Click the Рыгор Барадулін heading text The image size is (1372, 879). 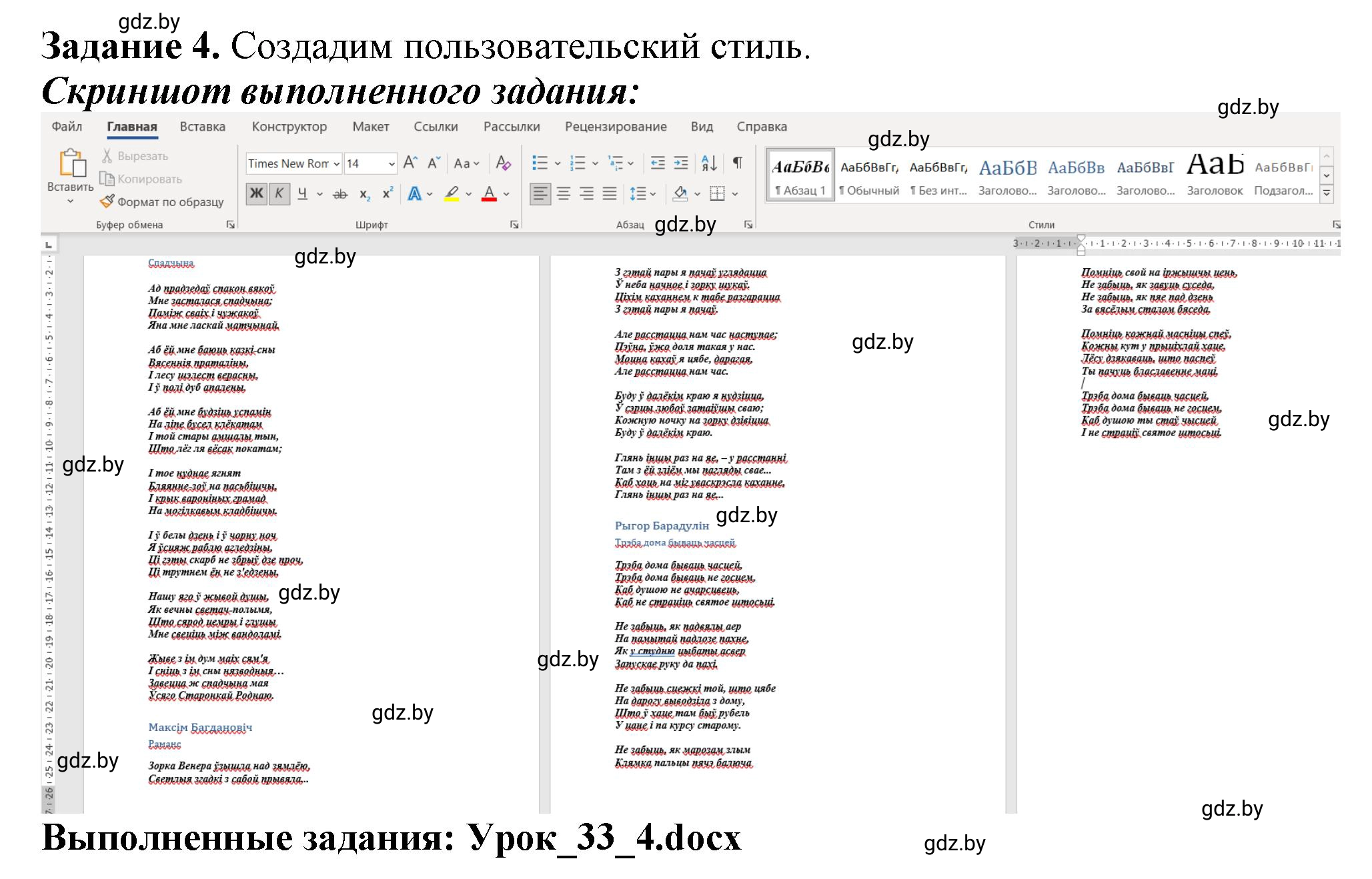coord(662,526)
